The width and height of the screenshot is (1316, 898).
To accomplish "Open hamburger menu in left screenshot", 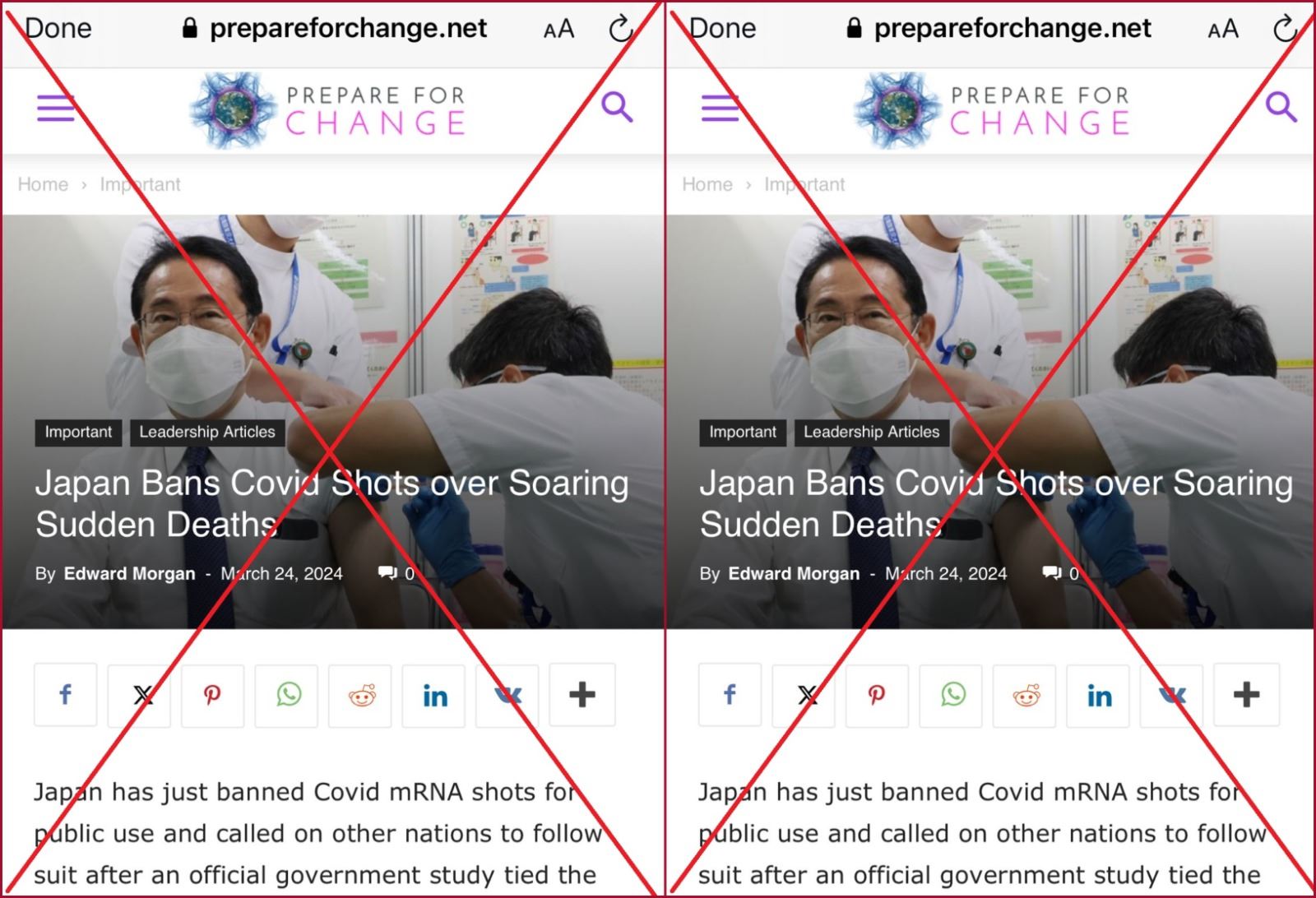I will pos(56,109).
